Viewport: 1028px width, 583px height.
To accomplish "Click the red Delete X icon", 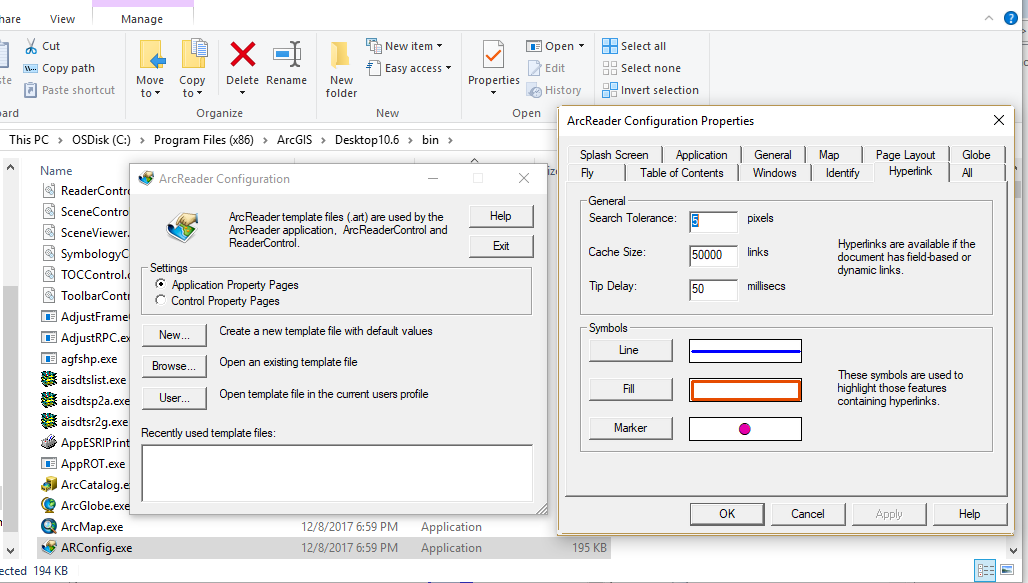I will pyautogui.click(x=243, y=54).
